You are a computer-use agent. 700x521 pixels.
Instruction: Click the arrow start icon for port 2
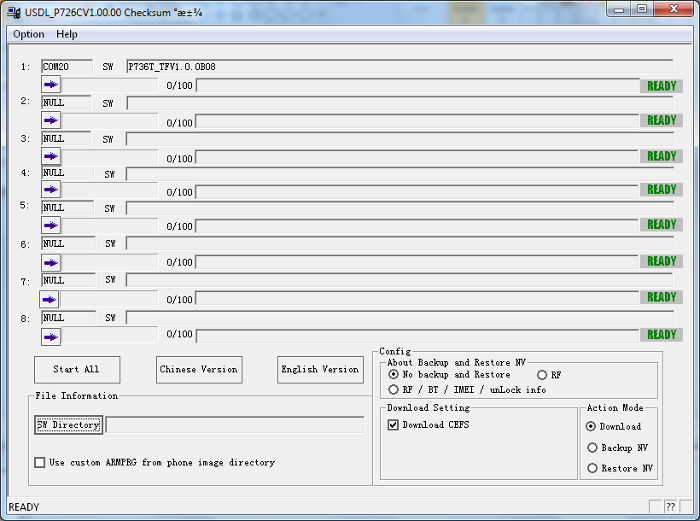point(51,120)
